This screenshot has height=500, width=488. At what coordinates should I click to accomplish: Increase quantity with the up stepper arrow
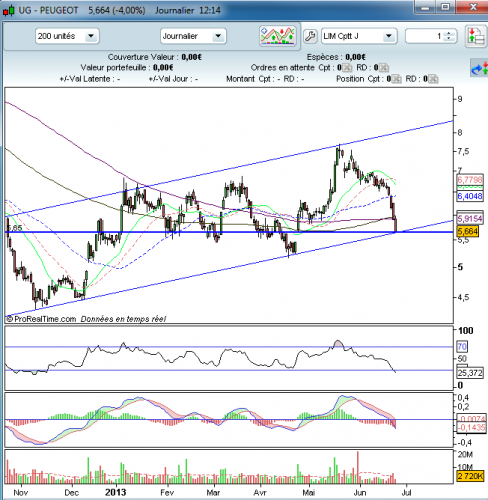point(449,33)
